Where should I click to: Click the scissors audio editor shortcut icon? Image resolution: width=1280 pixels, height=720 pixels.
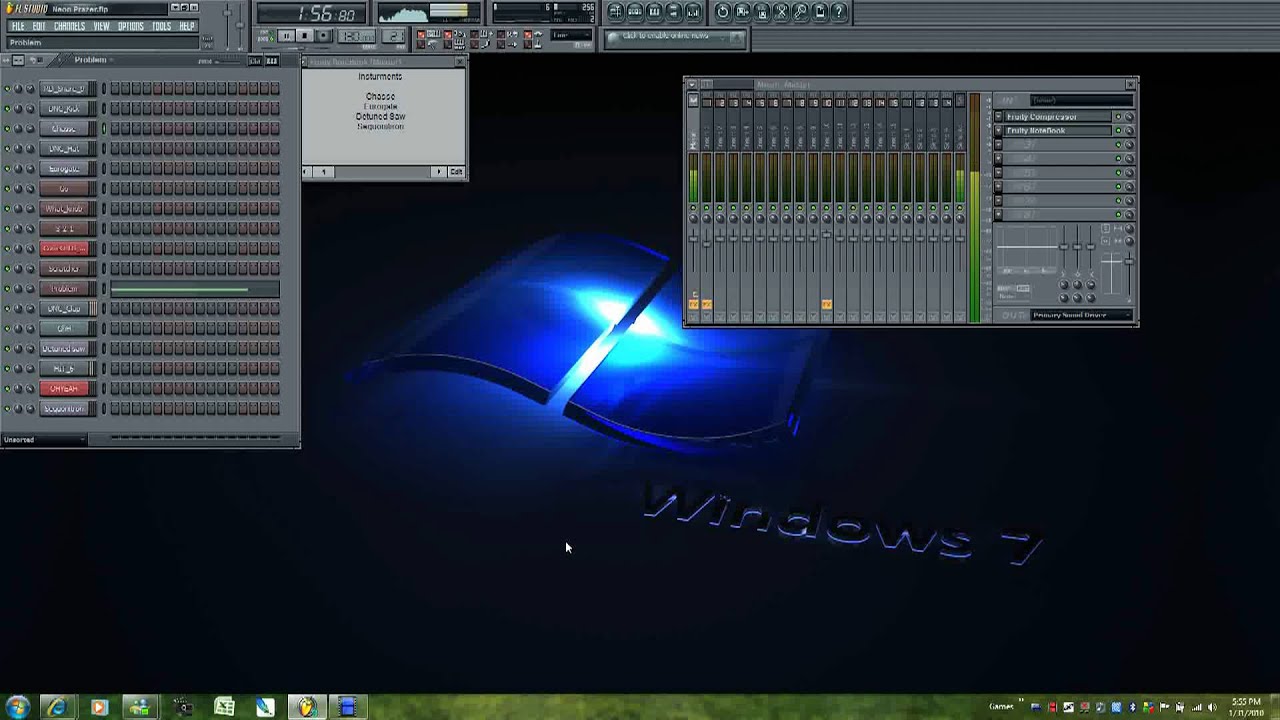pyautogui.click(x=781, y=12)
